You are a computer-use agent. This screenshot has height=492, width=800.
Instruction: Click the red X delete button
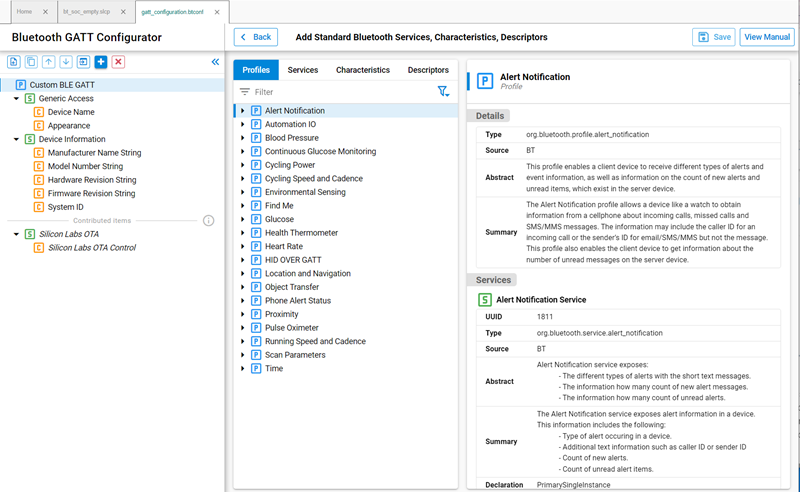click(118, 62)
